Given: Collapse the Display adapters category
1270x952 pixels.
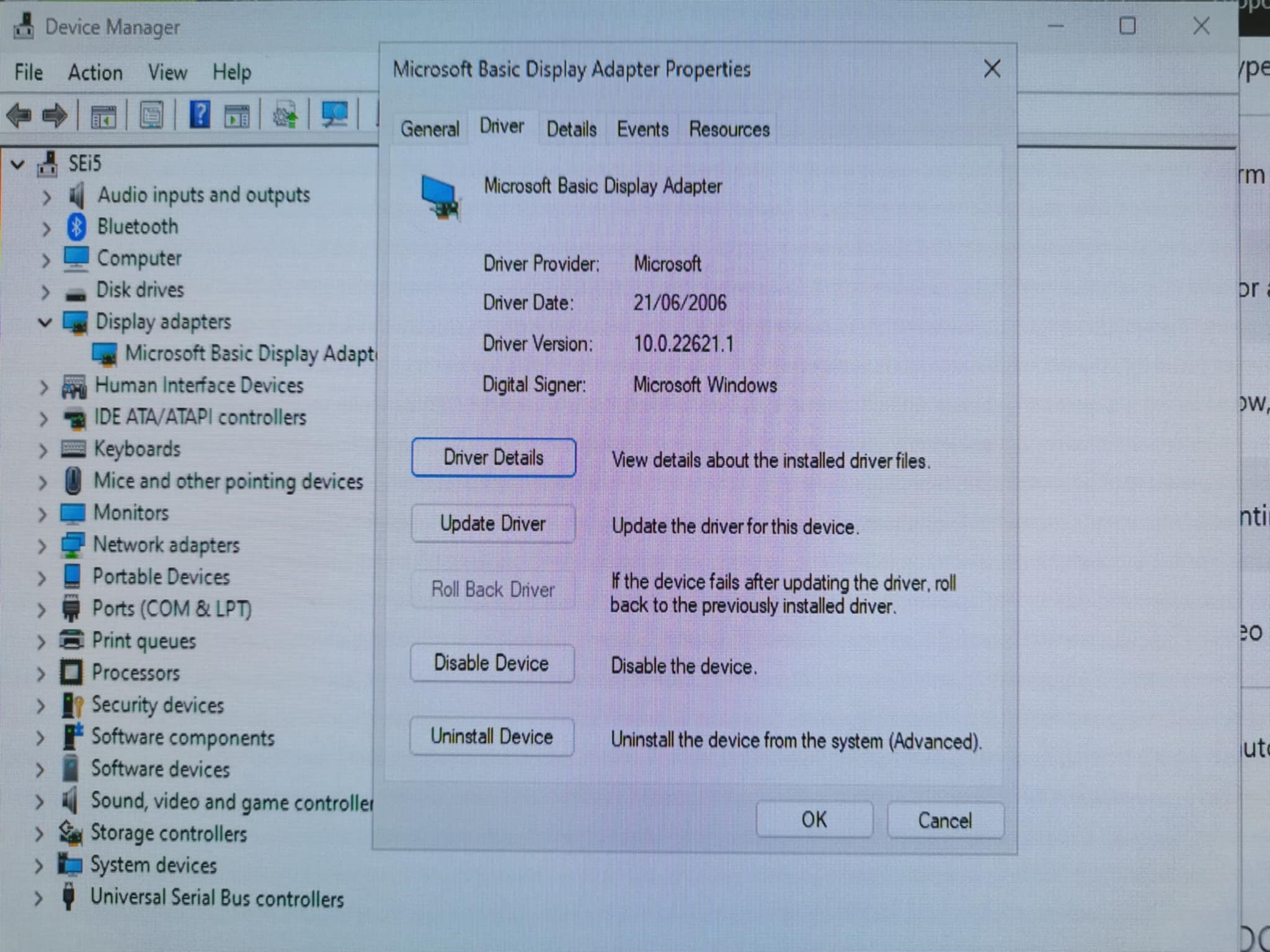Looking at the screenshot, I should pos(45,322).
